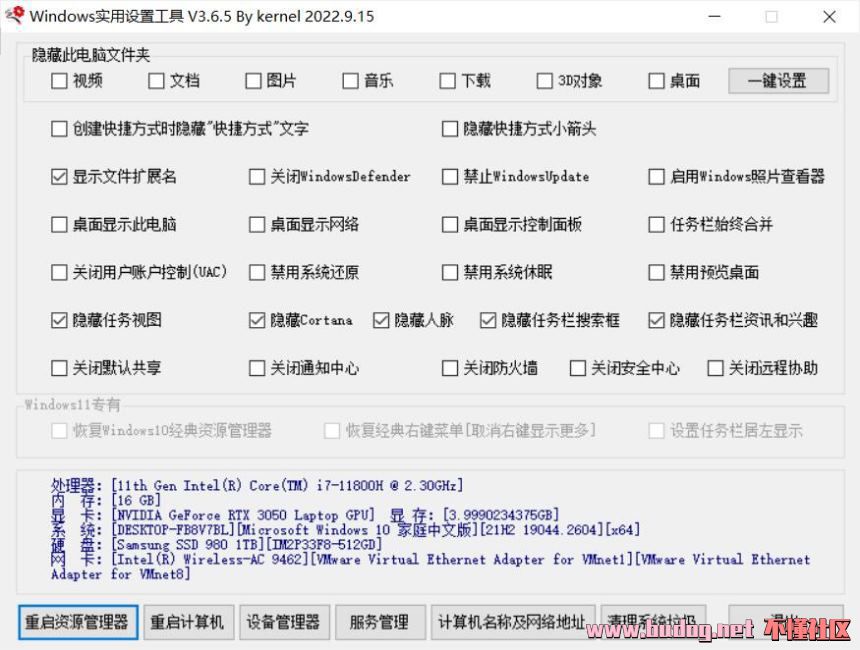The height and width of the screenshot is (650, 860).
Task: Click the 一键设置 button
Action: (x=778, y=81)
